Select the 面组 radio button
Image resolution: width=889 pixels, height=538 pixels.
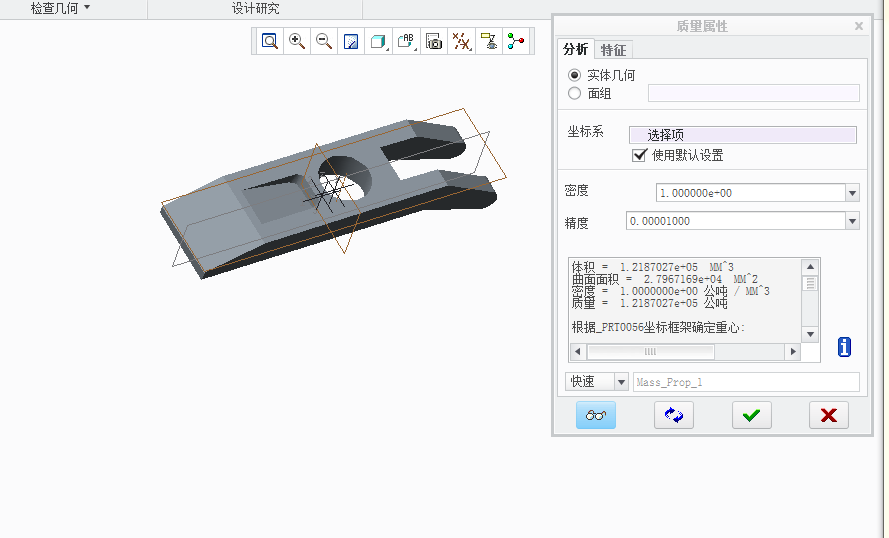point(574,93)
